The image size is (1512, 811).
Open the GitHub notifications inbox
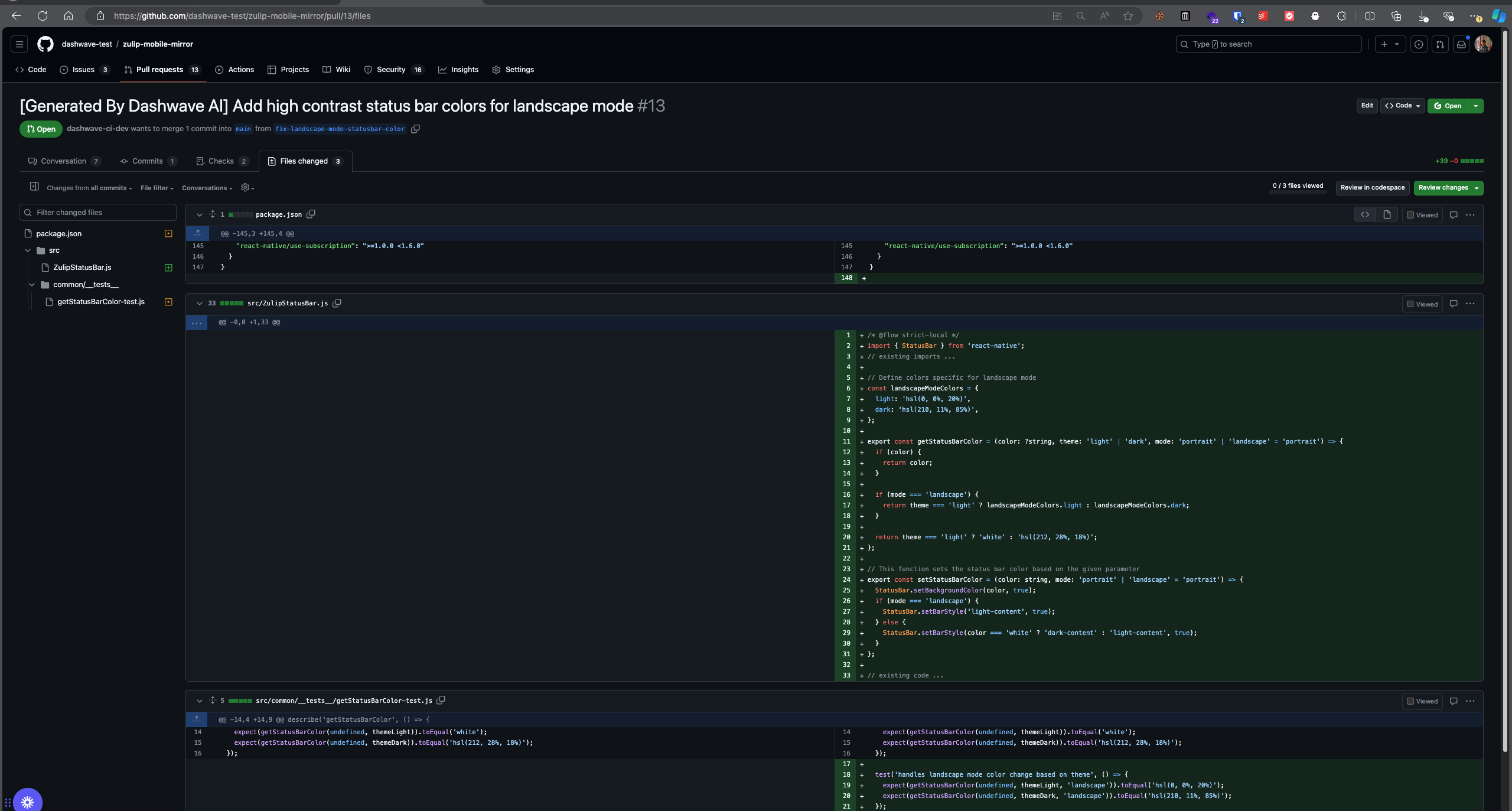point(1461,44)
